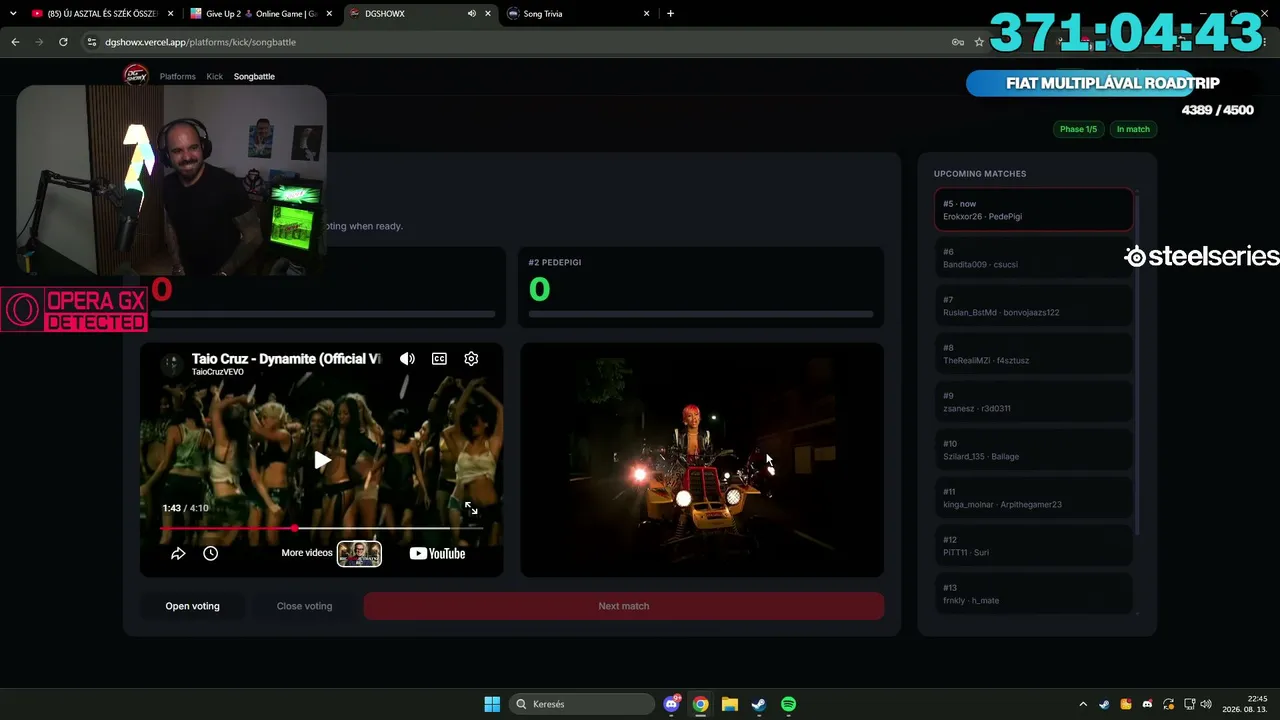
Task: Click the Next match button
Action: point(624,606)
